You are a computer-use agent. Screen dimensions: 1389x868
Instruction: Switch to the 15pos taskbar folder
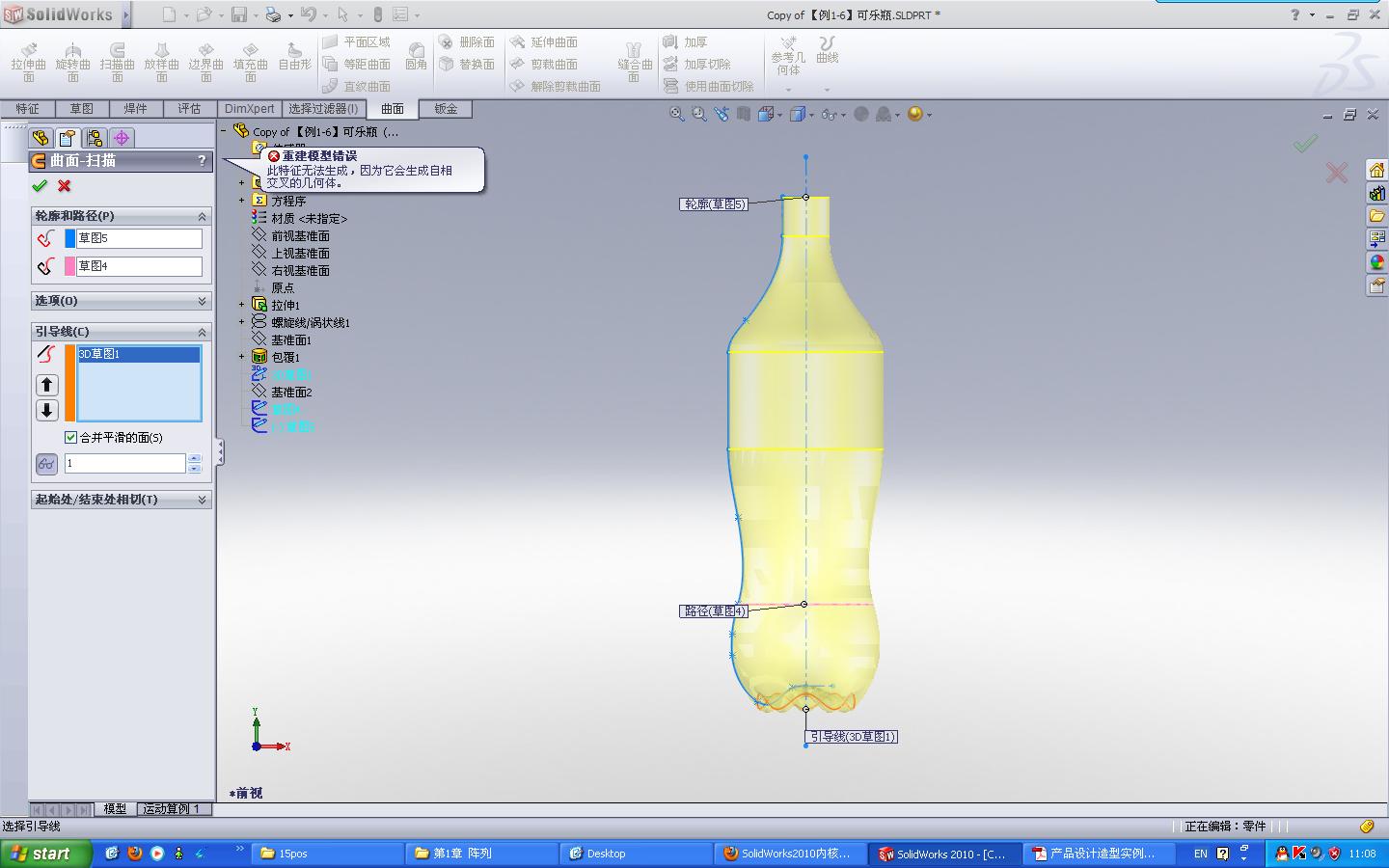tap(328, 854)
